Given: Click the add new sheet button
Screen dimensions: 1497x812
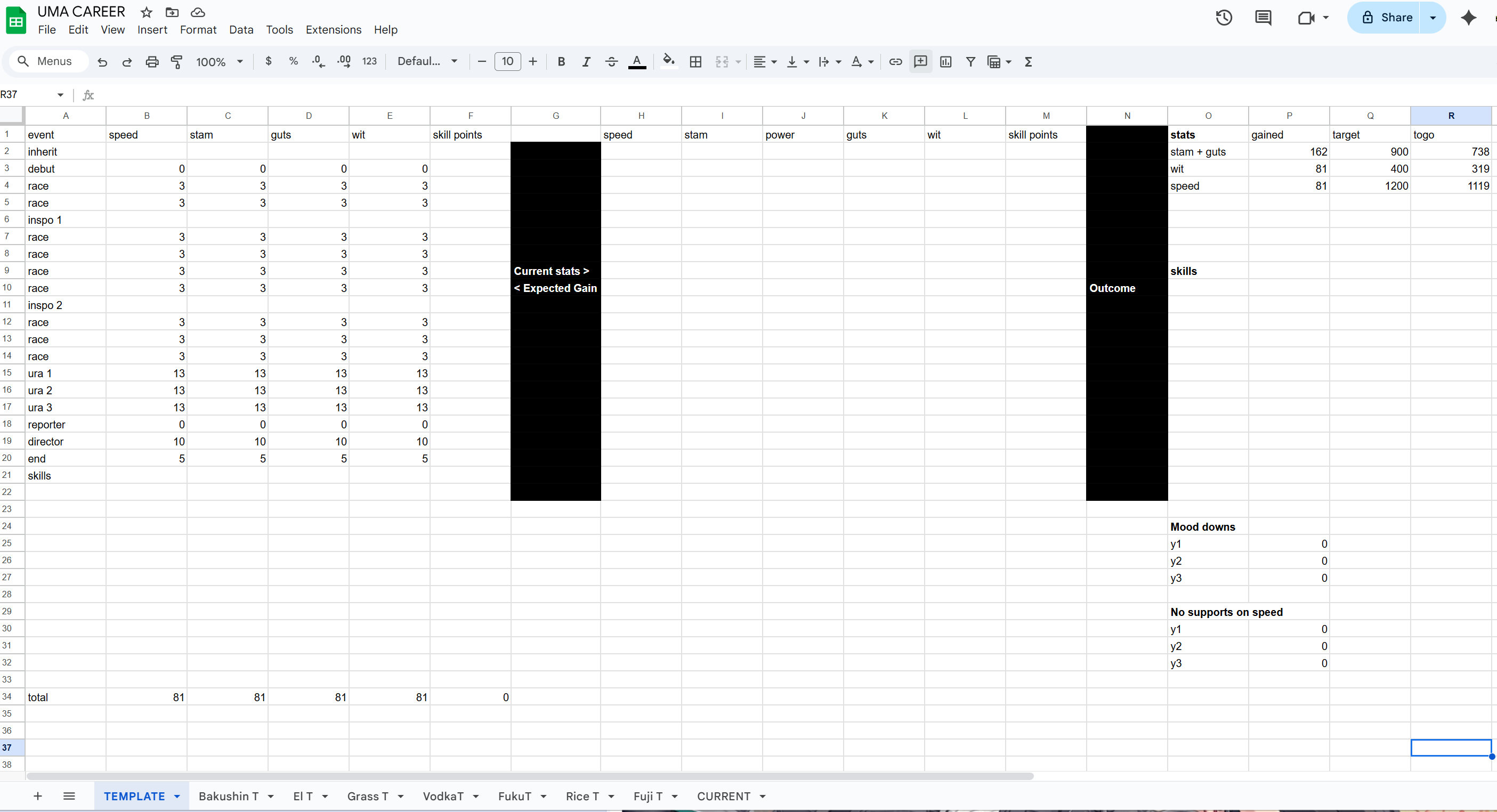Looking at the screenshot, I should point(38,797).
